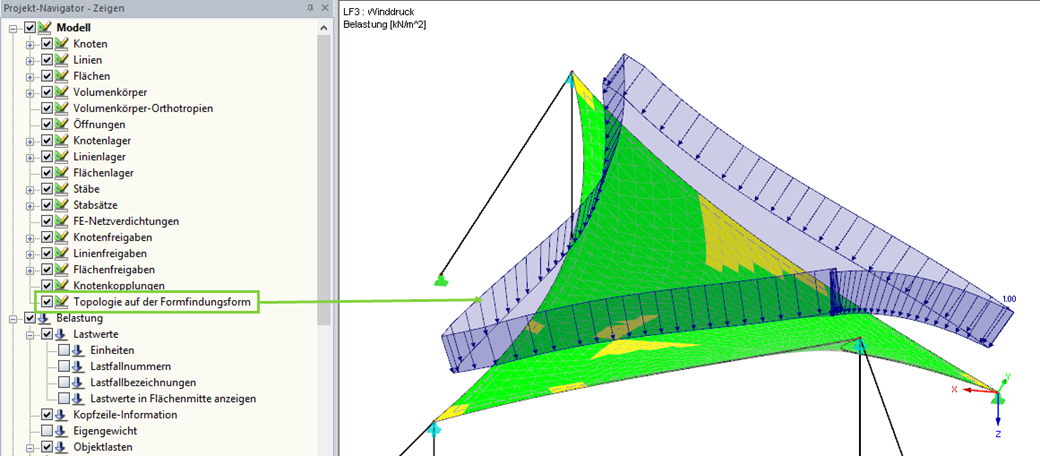Click the Stabsätze display icon
The width and height of the screenshot is (1040, 456).
[62, 205]
